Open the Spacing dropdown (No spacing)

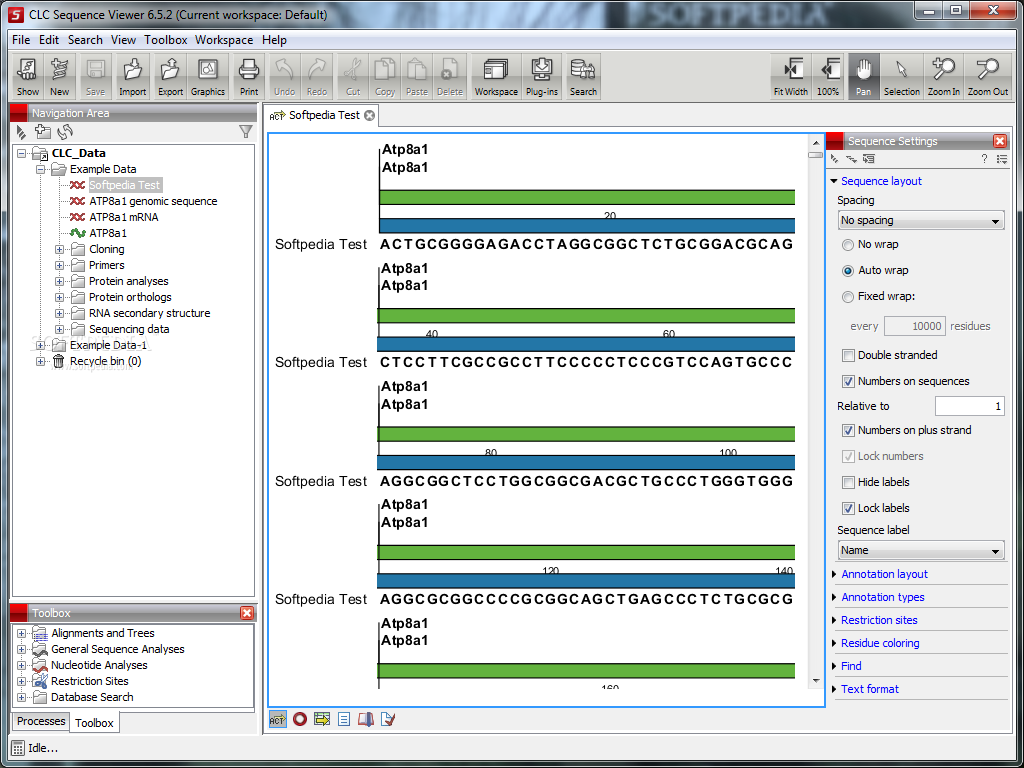(x=921, y=220)
